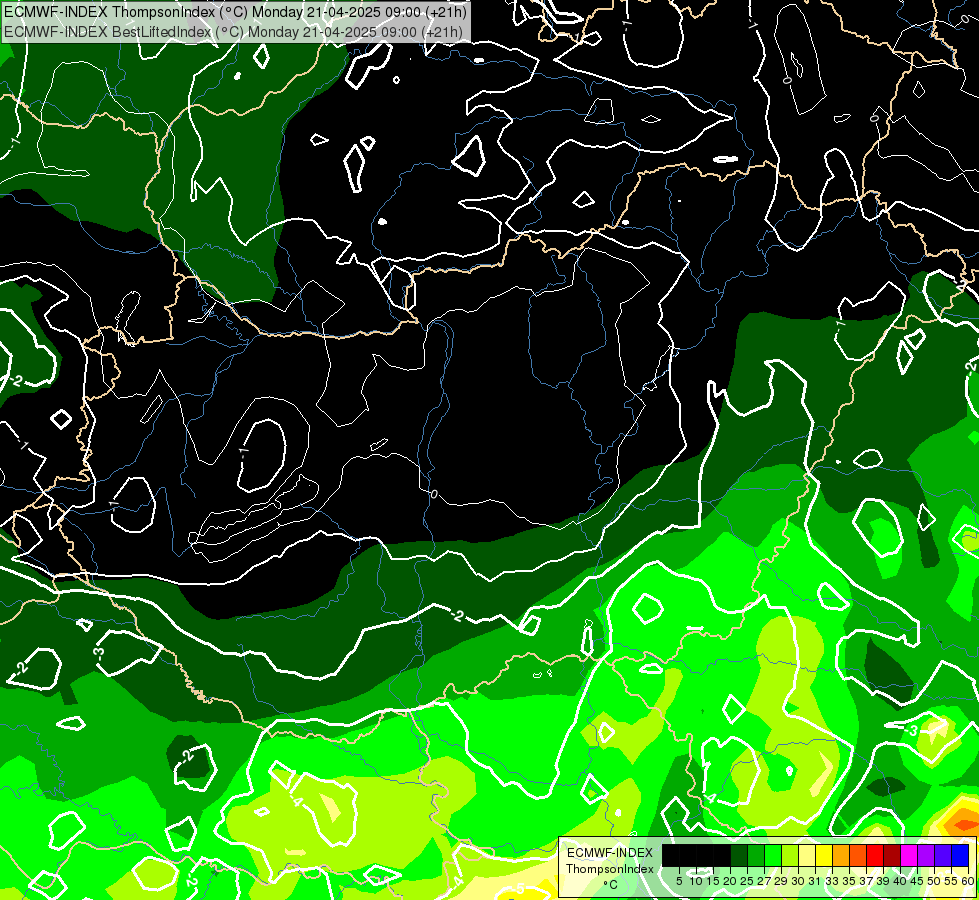This screenshot has width=979, height=900.
Task: Click the ECMWF-INDEX ThompsonIndex title line
Action: coord(235,11)
